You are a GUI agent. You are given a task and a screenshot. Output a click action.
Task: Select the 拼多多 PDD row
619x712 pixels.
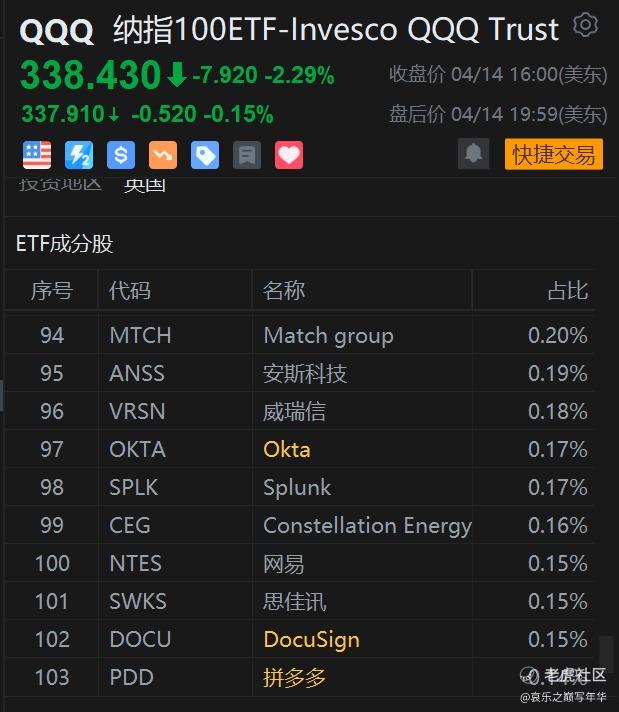pos(300,677)
